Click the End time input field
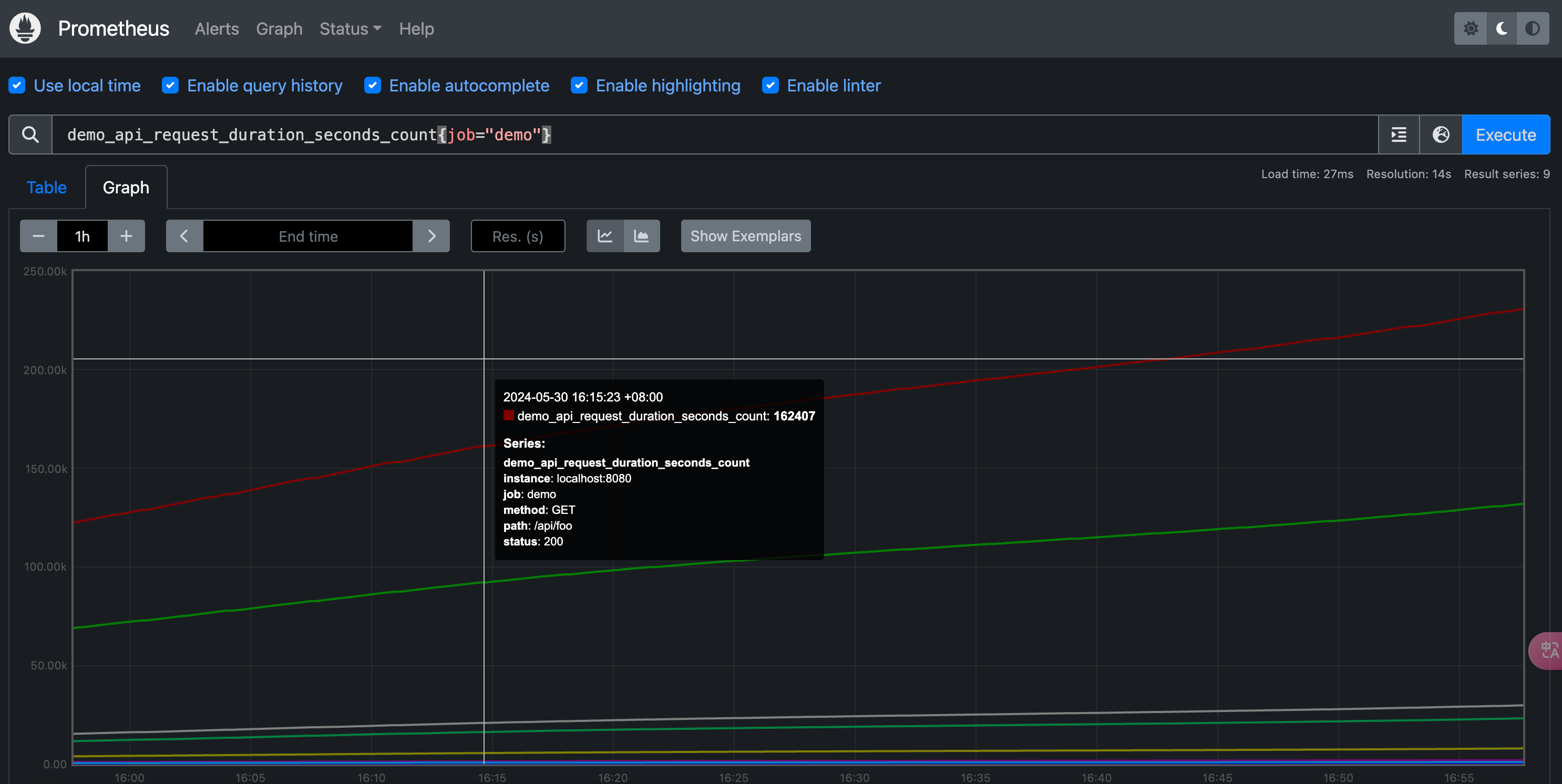Viewport: 1562px width, 784px height. click(308, 236)
